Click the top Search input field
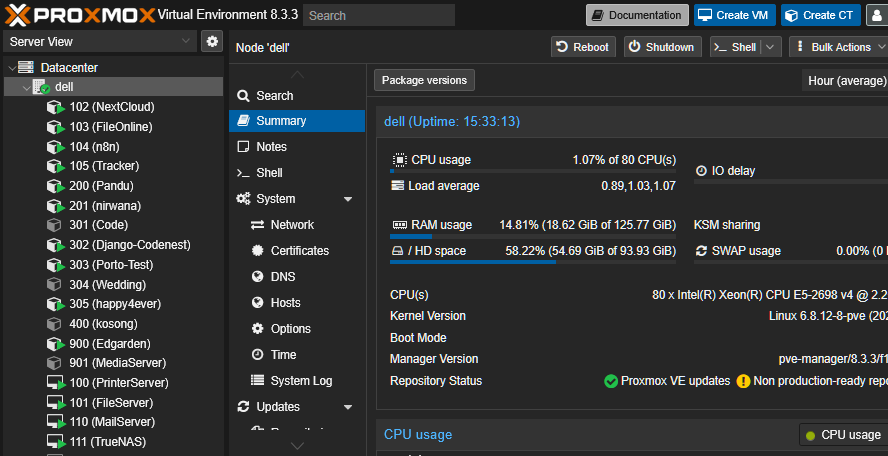 [x=379, y=15]
